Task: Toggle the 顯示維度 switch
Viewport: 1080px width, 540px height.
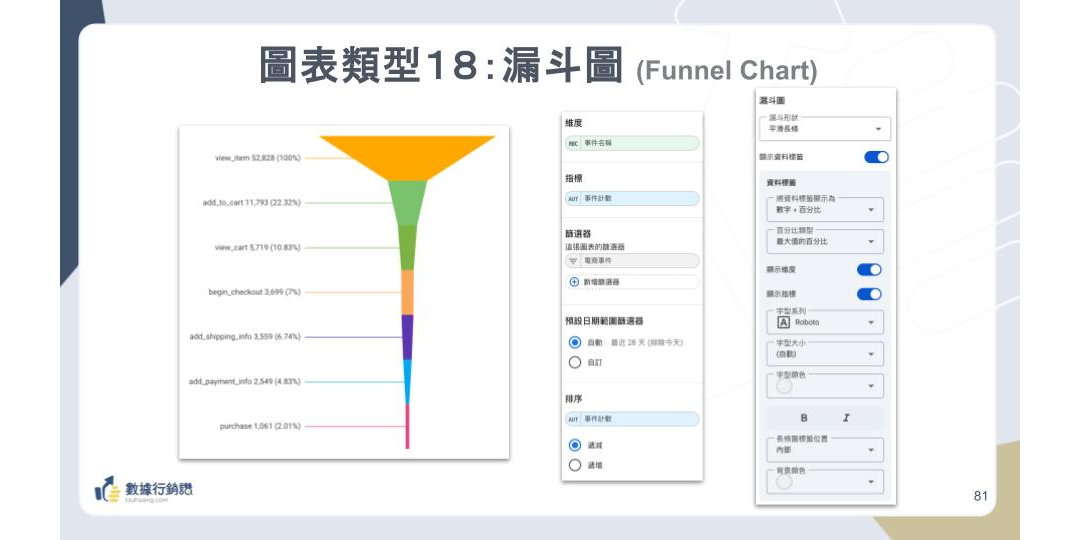Action: [x=869, y=269]
